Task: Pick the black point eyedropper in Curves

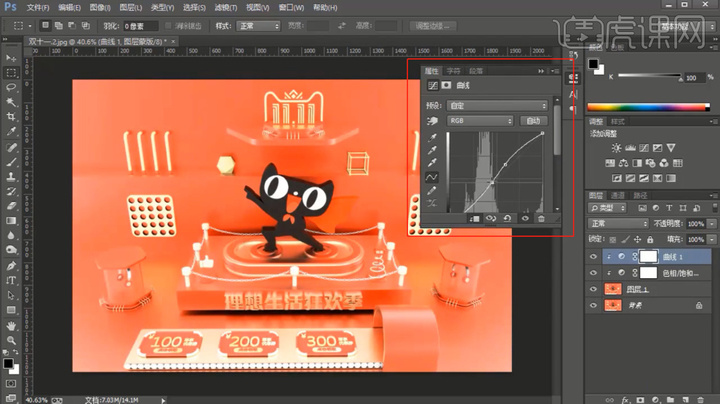Action: [x=432, y=137]
